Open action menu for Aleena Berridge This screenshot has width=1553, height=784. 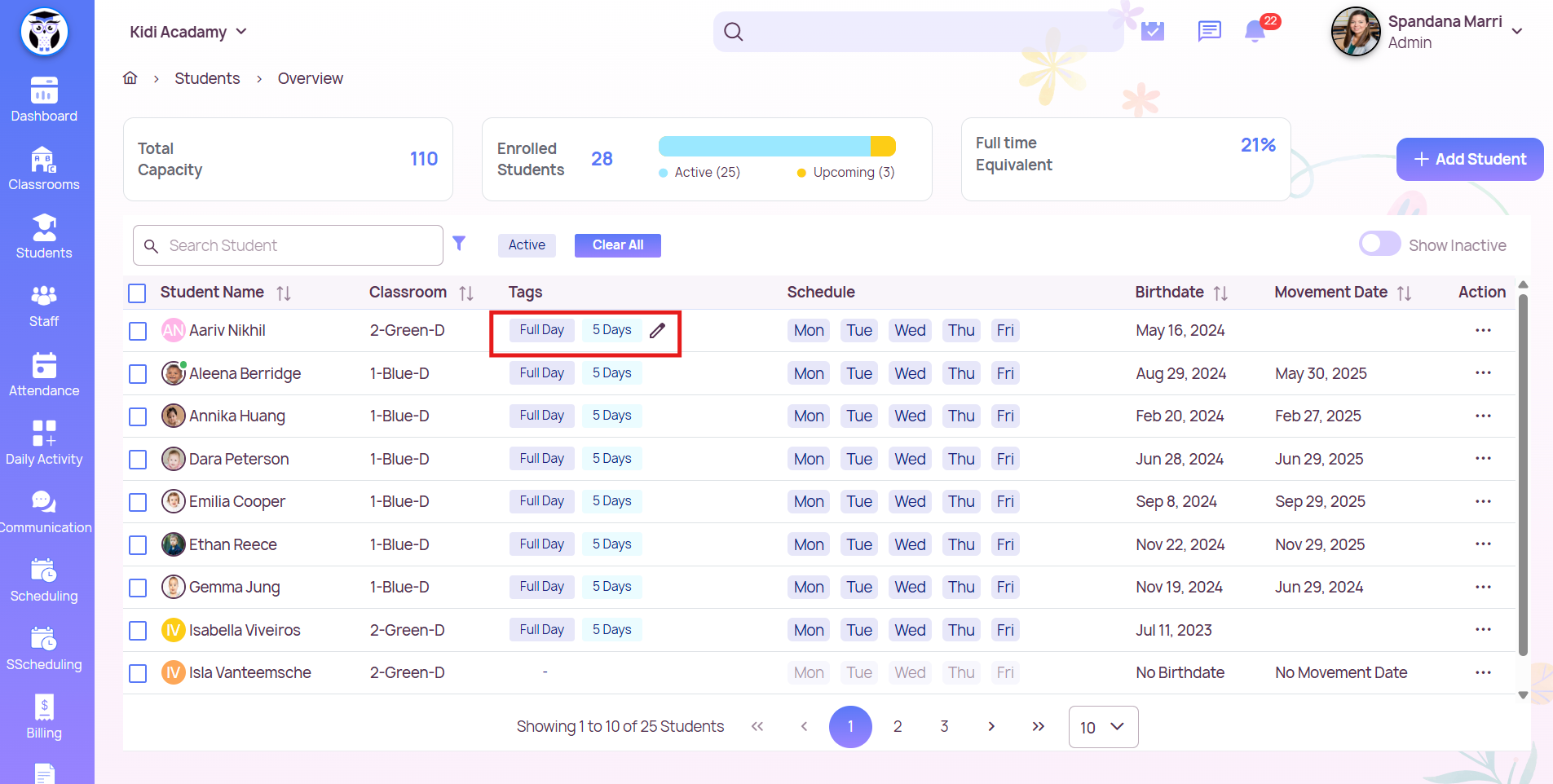pos(1482,373)
